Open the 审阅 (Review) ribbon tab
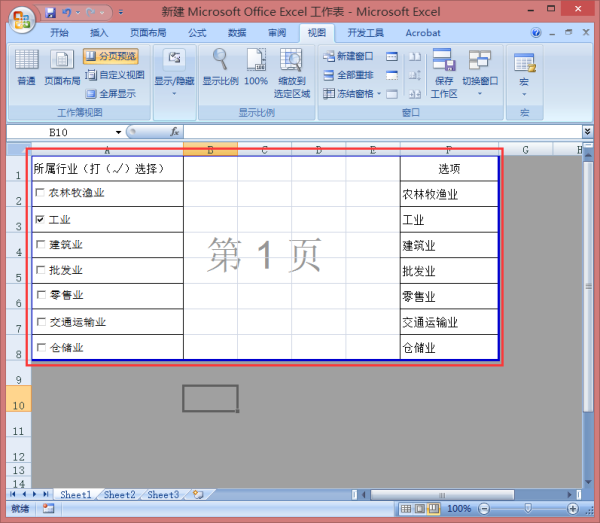The image size is (600, 523). [277, 33]
